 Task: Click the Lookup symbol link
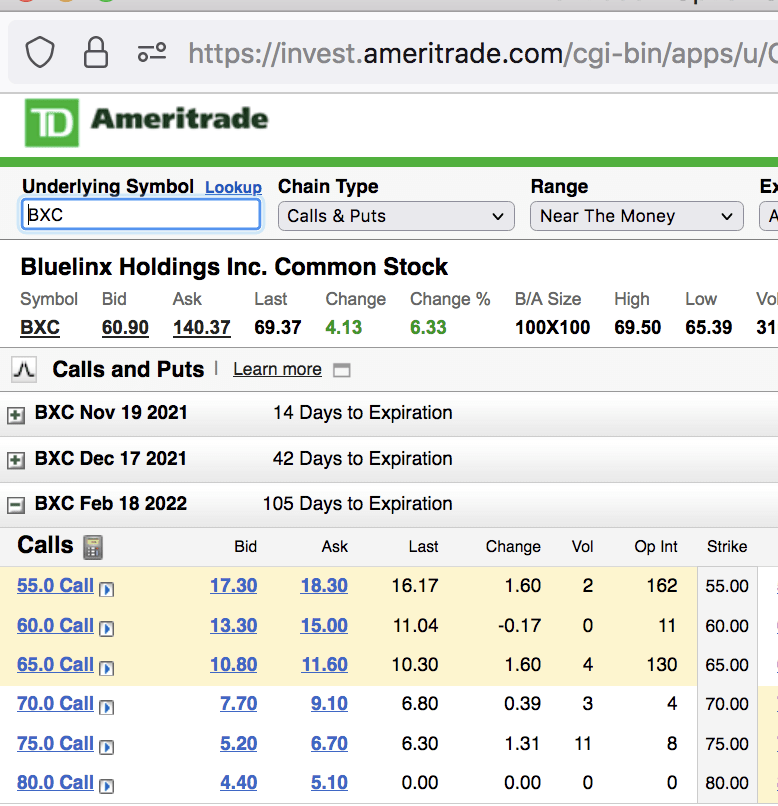(233, 188)
